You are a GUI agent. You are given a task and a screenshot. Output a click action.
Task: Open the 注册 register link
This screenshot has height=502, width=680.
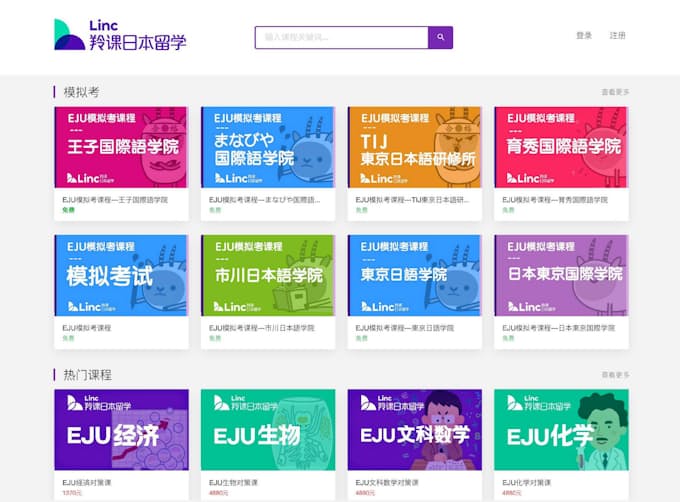click(x=617, y=36)
